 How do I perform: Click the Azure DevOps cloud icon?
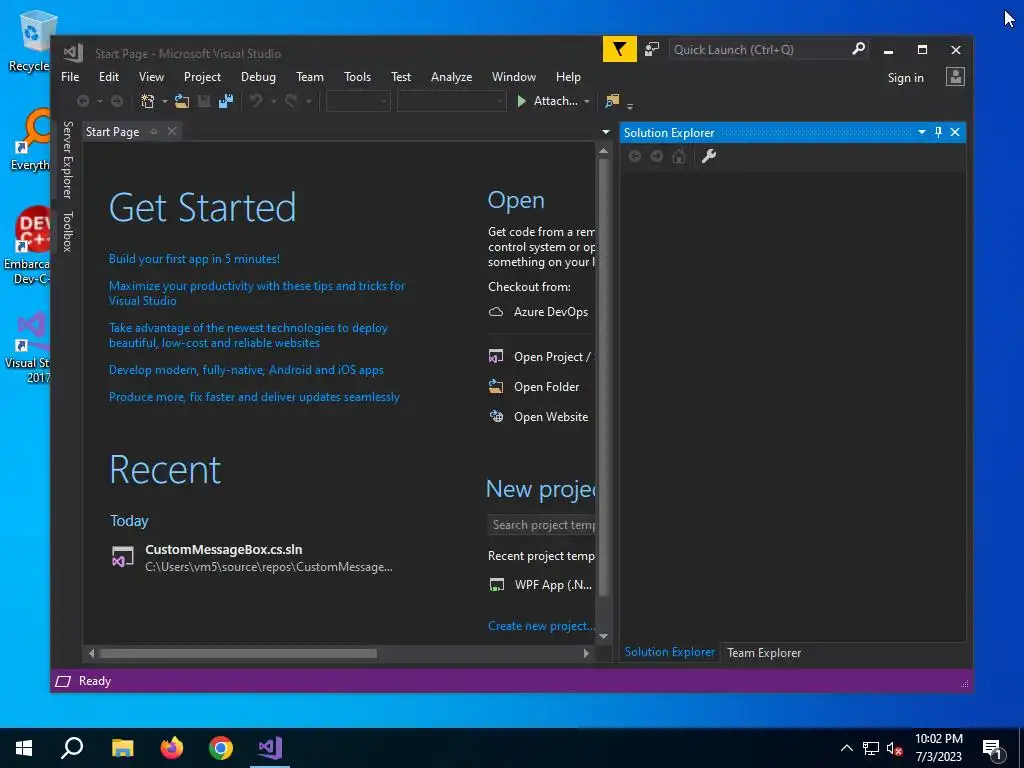(496, 312)
